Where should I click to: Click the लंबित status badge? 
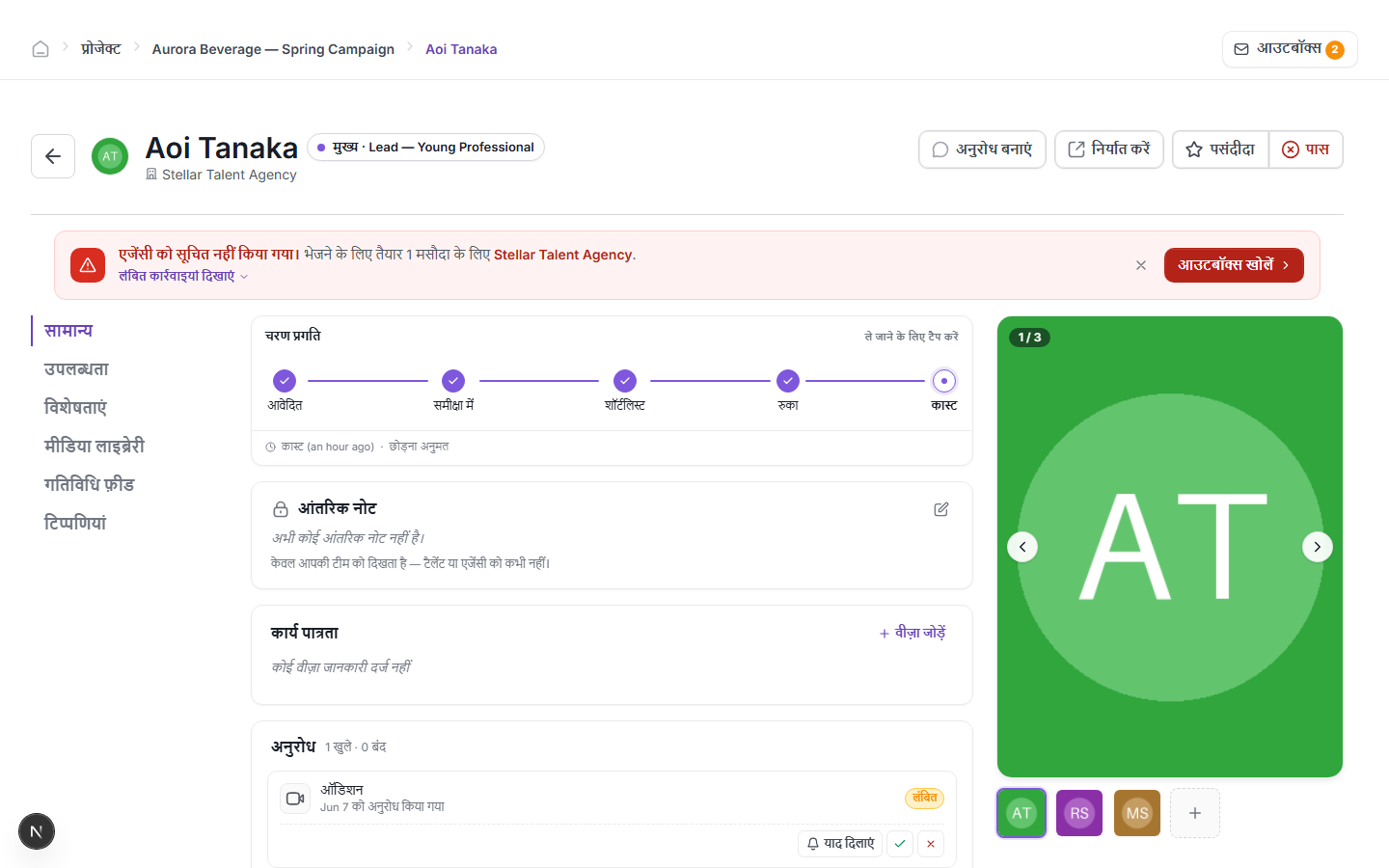click(924, 798)
